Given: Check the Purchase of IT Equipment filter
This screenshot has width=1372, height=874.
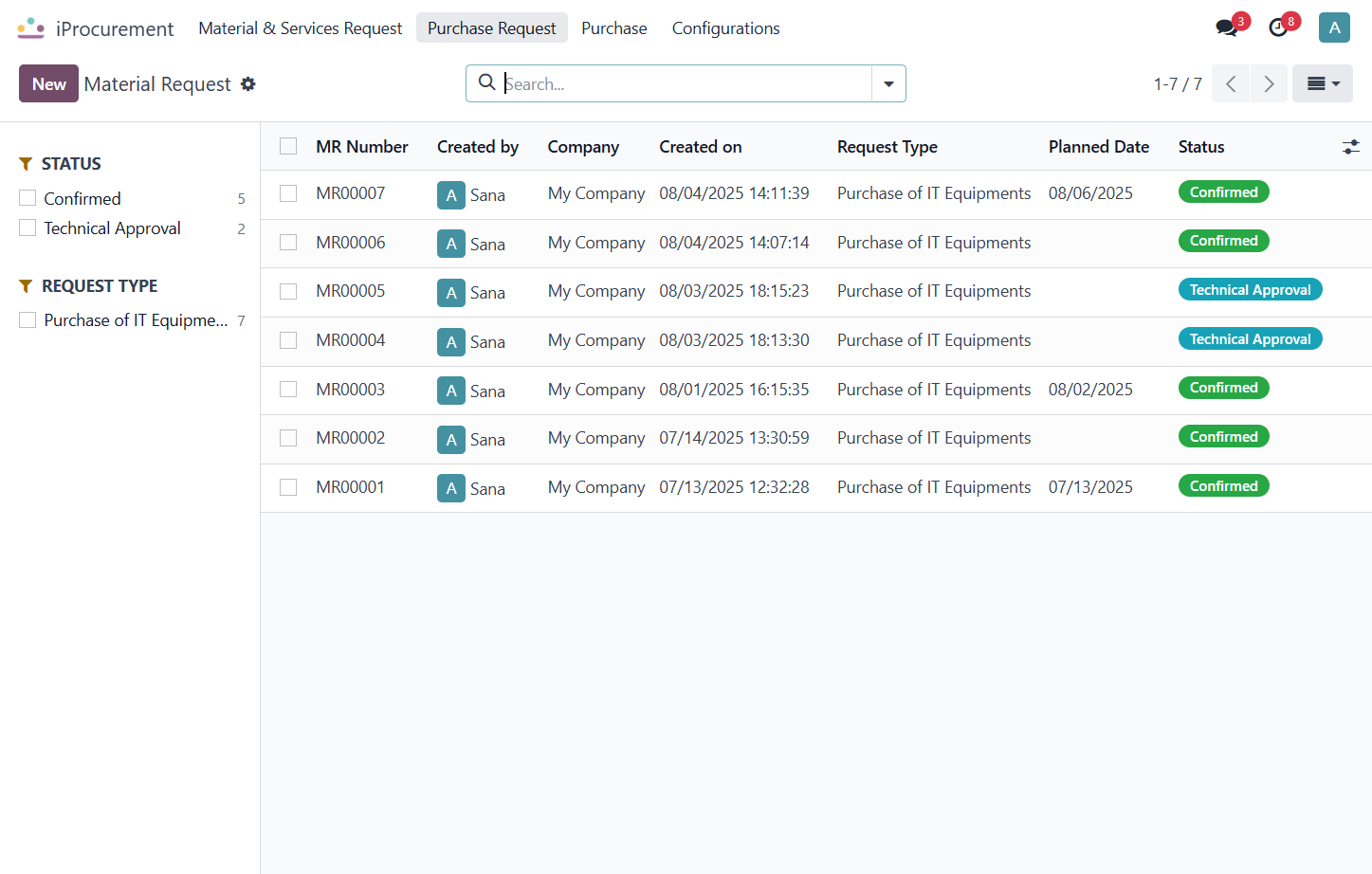Looking at the screenshot, I should (27, 319).
